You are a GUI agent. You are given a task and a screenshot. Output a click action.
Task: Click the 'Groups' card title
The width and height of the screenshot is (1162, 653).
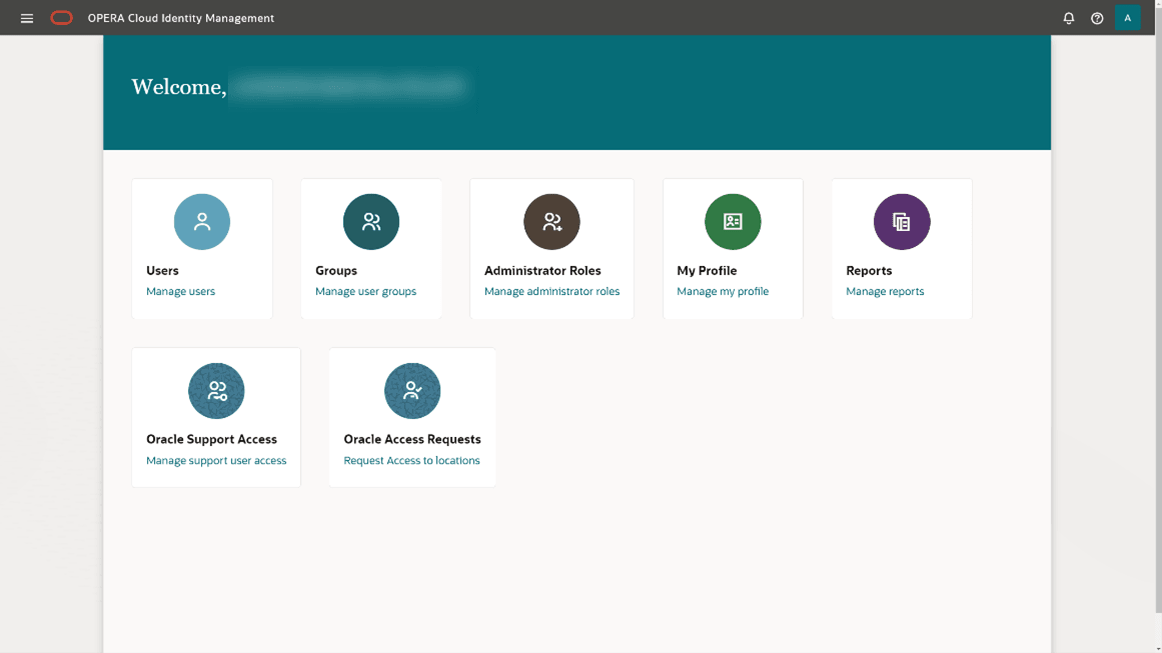pyautogui.click(x=336, y=271)
